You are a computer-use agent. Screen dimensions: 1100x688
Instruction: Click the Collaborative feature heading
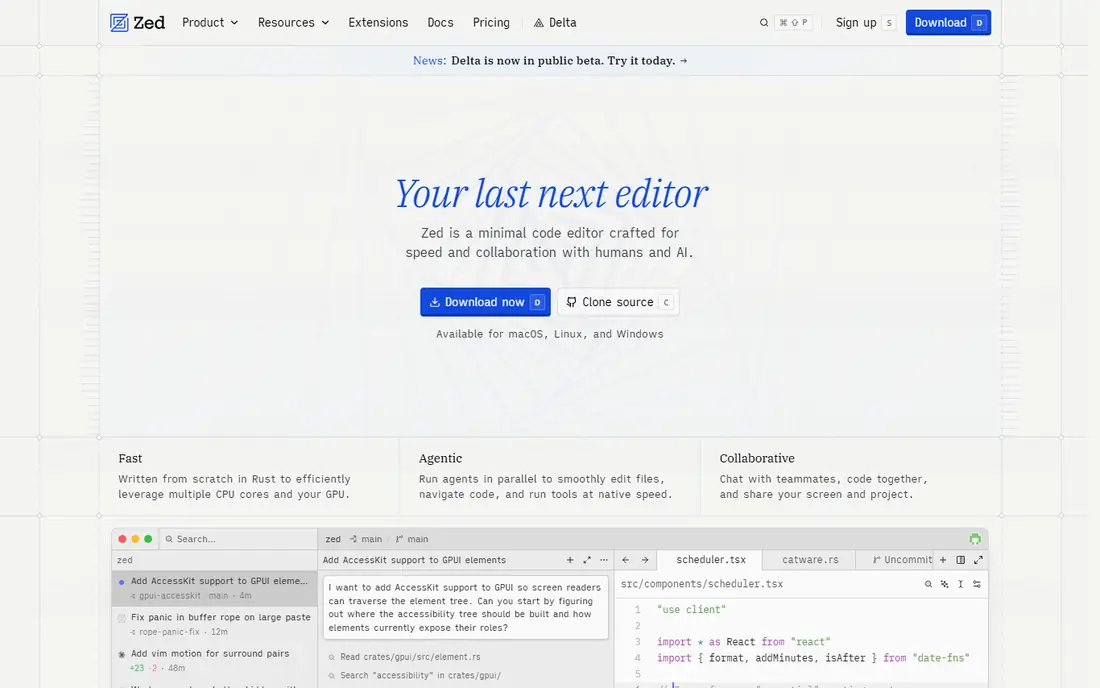(x=757, y=458)
